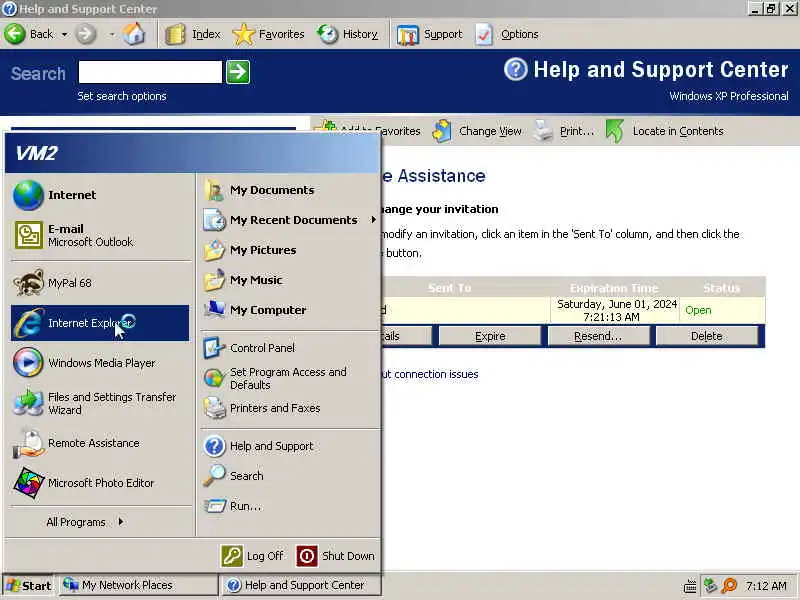Open the Forward history dropdown arrow
800x600 pixels.
111,35
